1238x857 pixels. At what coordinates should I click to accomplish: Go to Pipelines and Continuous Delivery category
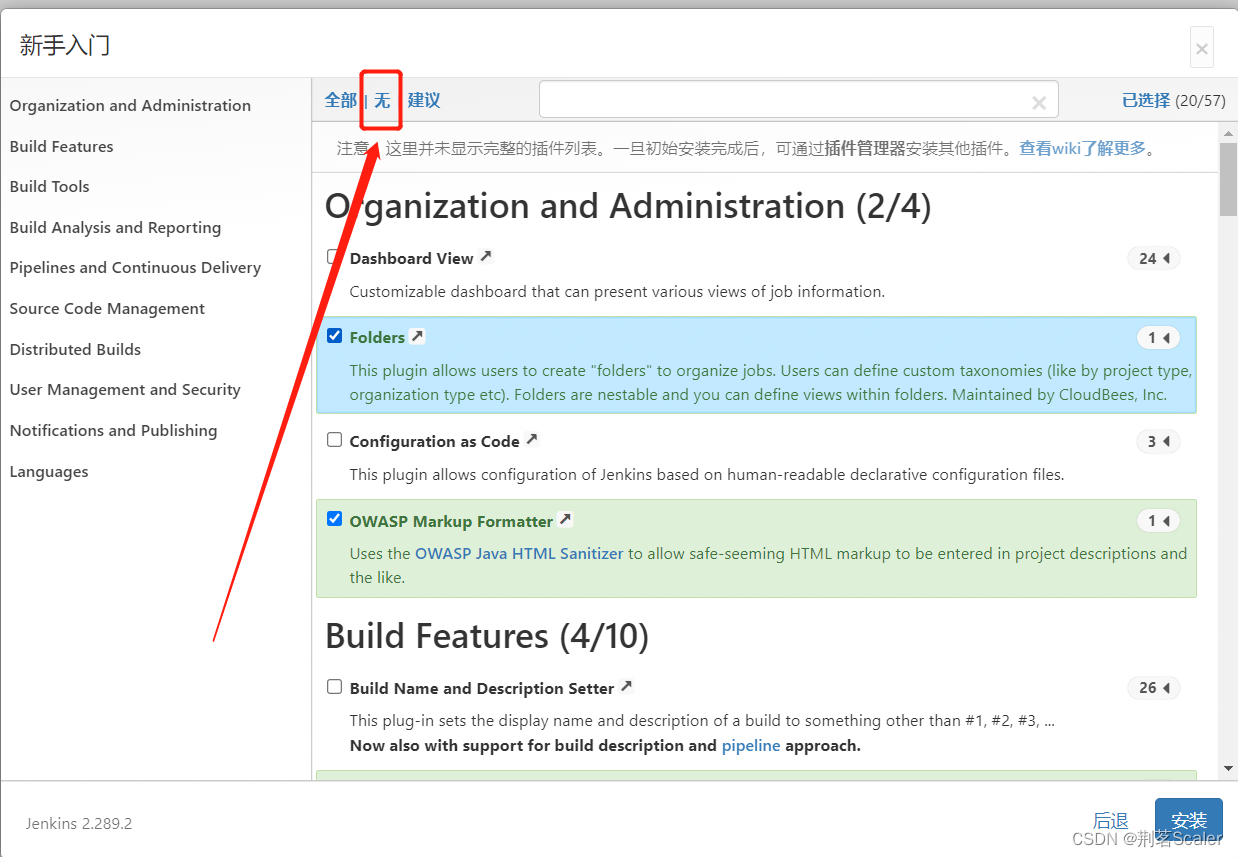135,268
